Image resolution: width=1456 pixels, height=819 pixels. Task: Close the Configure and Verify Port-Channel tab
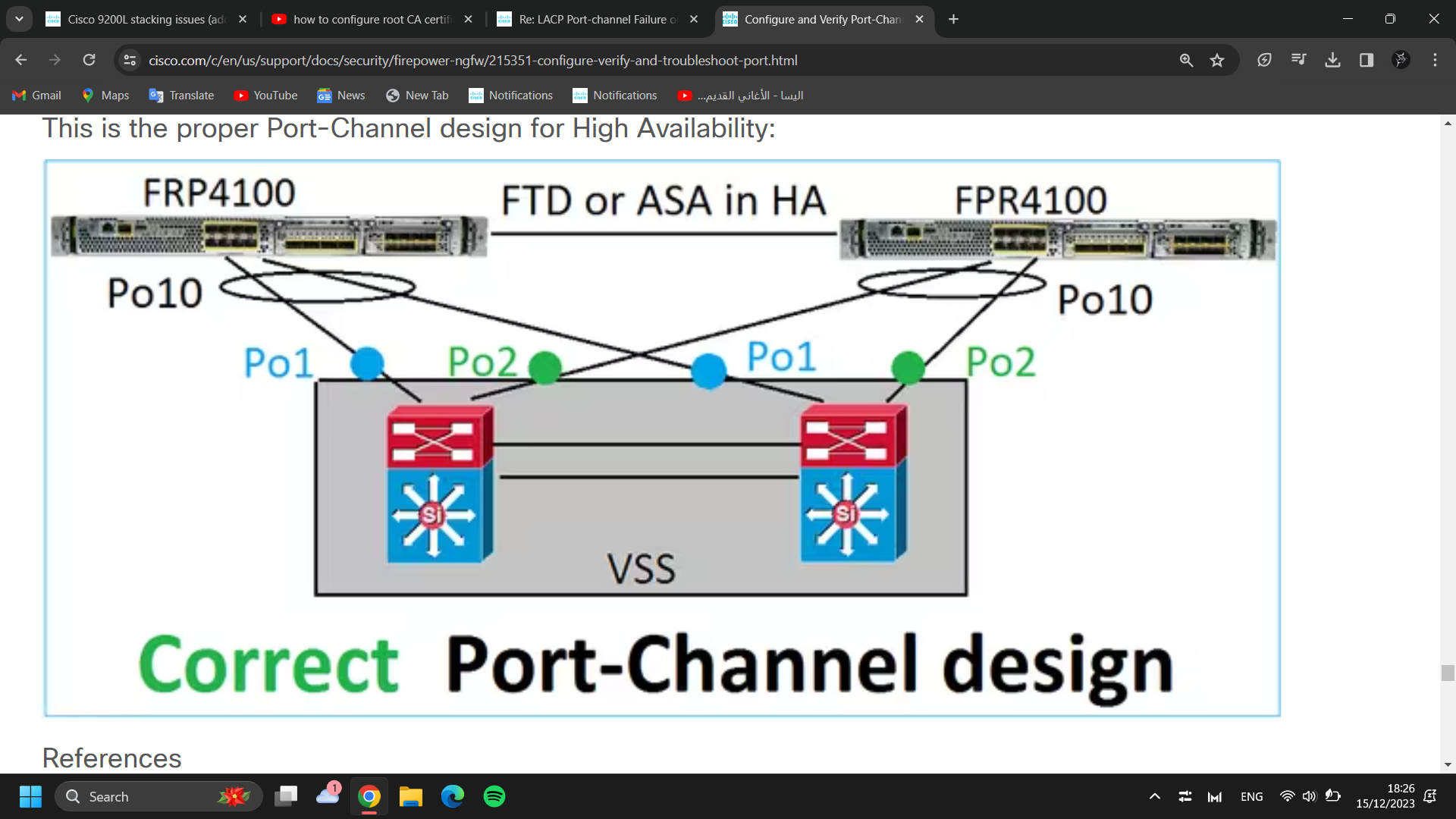click(x=919, y=19)
